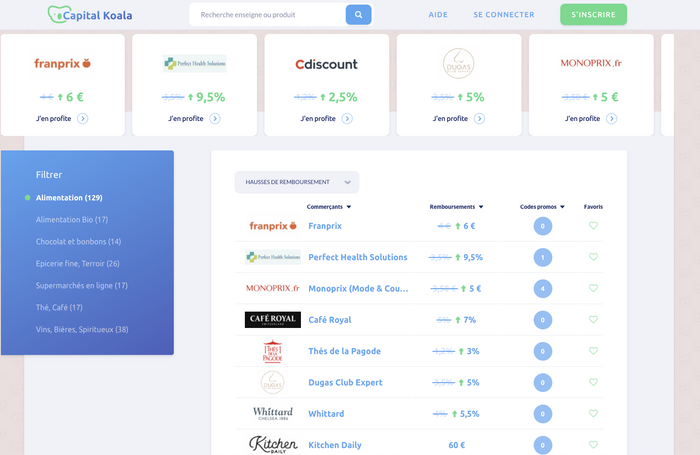Open Kitchen Daily merchant link
Image resolution: width=700 pixels, height=455 pixels.
pos(335,445)
